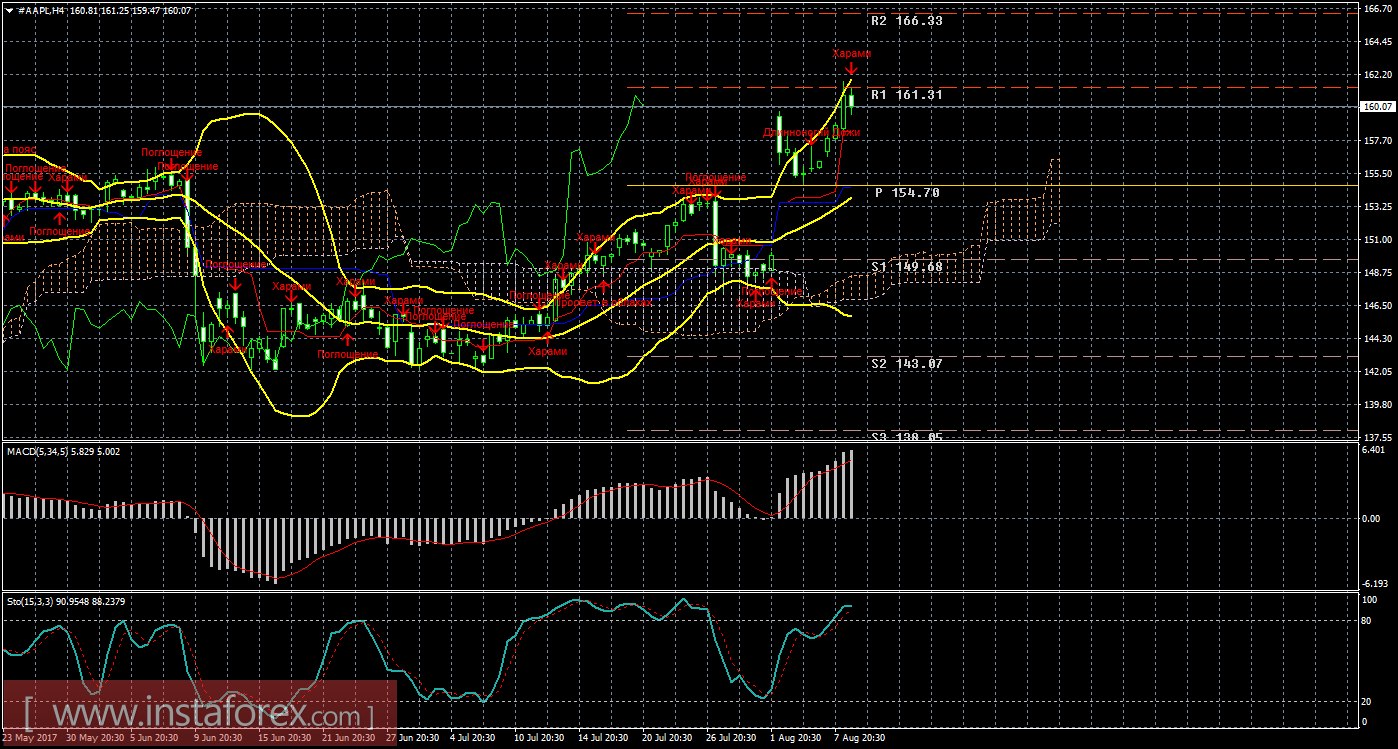
Task: Click the 26 Jul 20:30 date on the time axis
Action: tap(732, 738)
